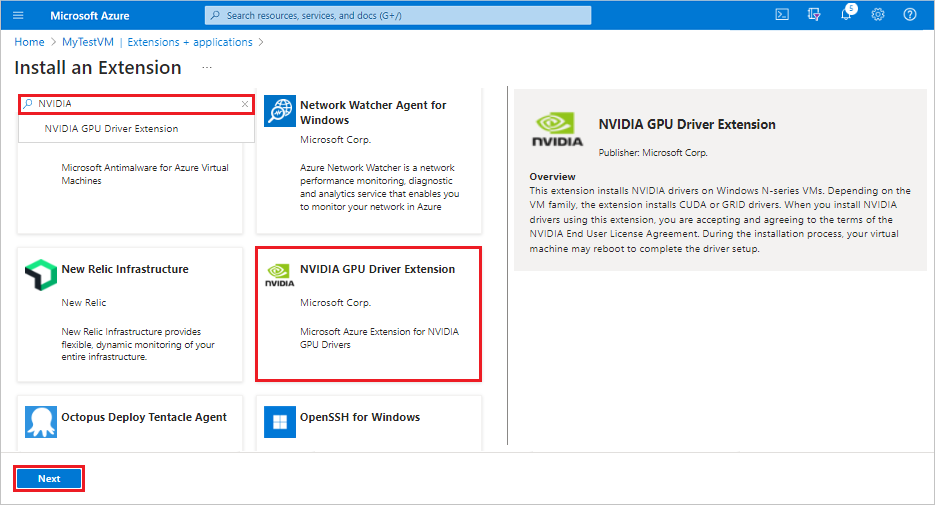
Task: Open the notifications bell
Action: click(846, 15)
